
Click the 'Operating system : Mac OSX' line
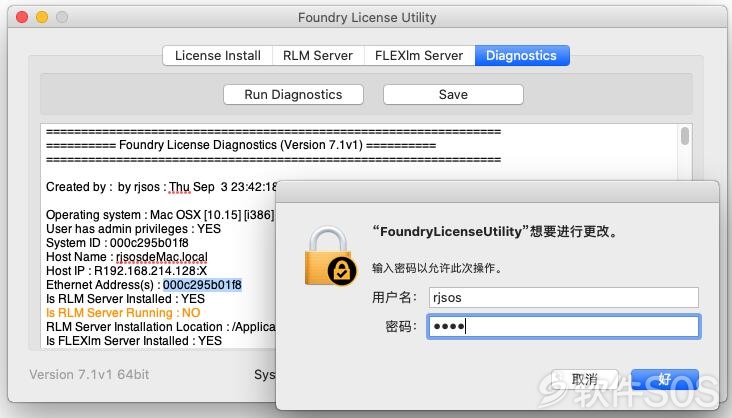click(x=160, y=215)
